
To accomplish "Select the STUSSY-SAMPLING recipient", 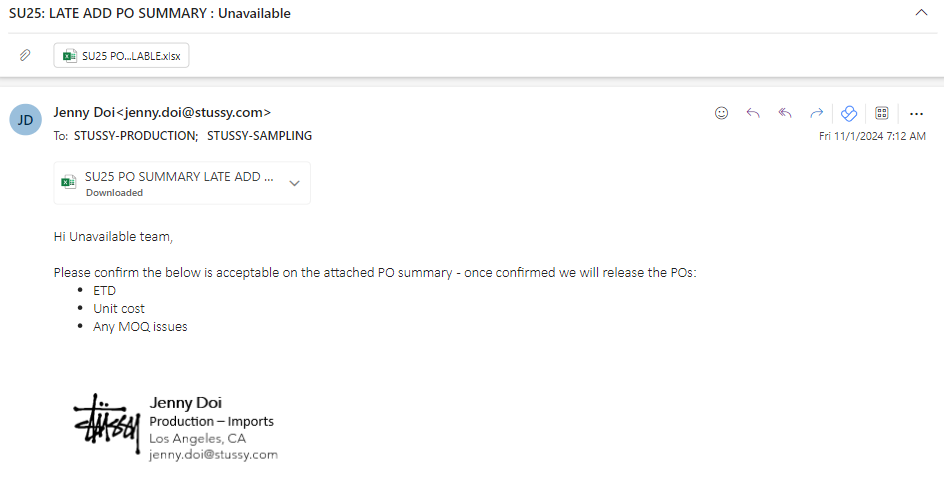I will (259, 136).
